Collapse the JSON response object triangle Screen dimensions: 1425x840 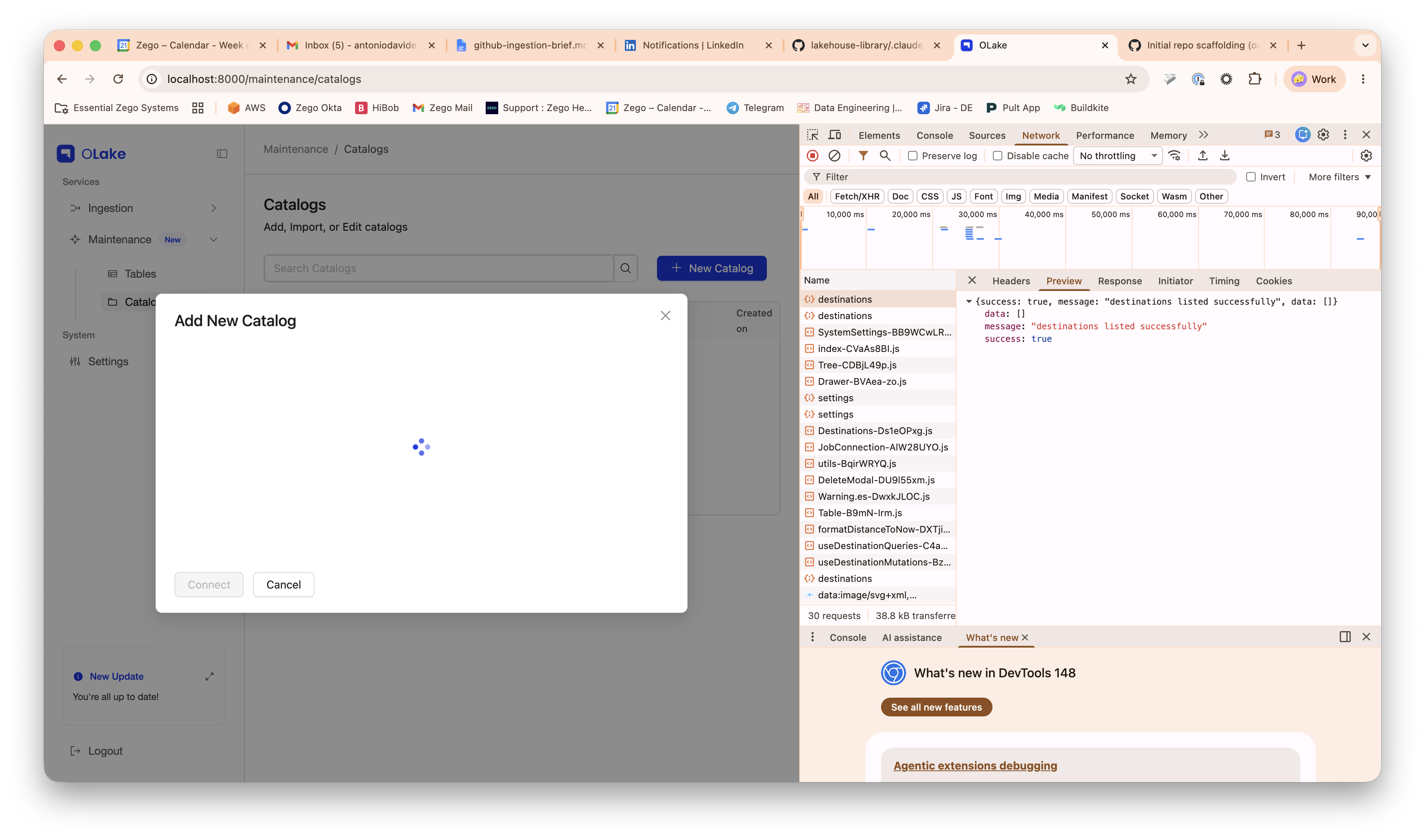(968, 302)
